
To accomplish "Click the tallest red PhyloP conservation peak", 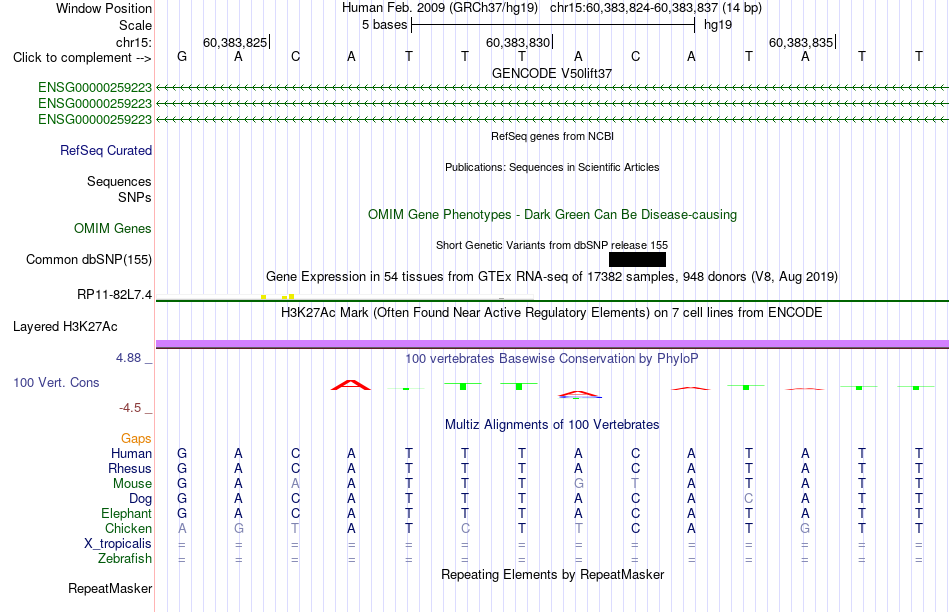I will click(351, 385).
